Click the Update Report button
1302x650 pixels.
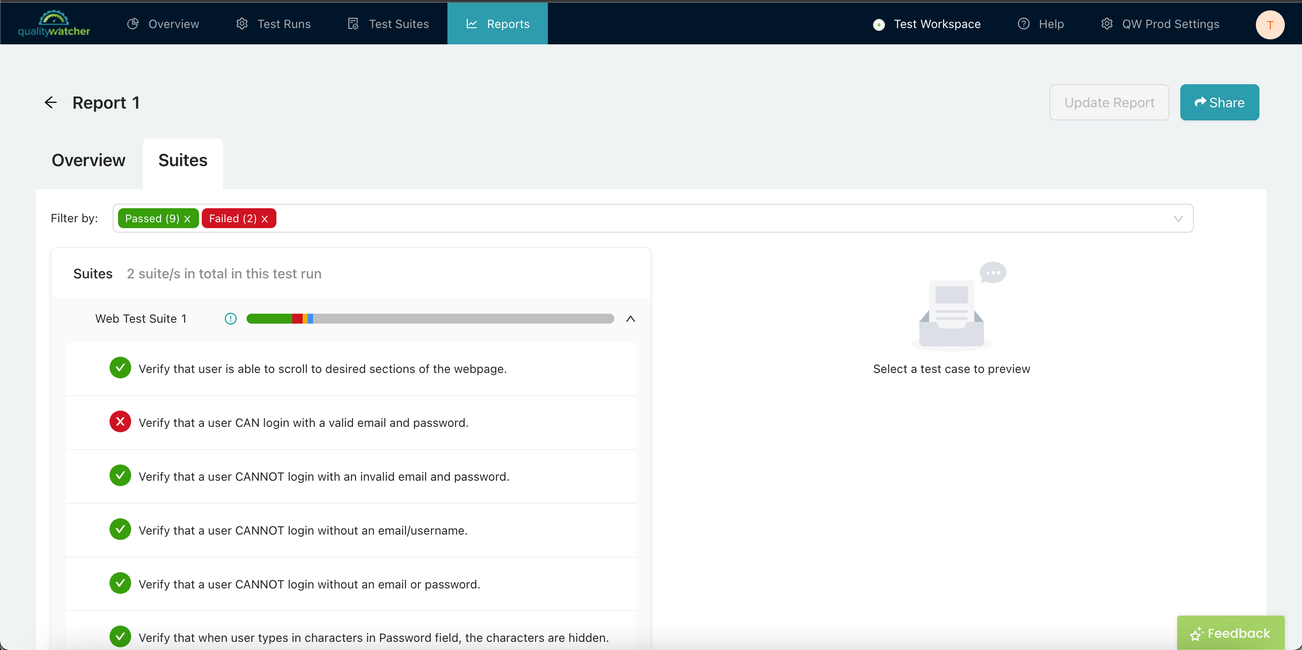[x=1109, y=103]
